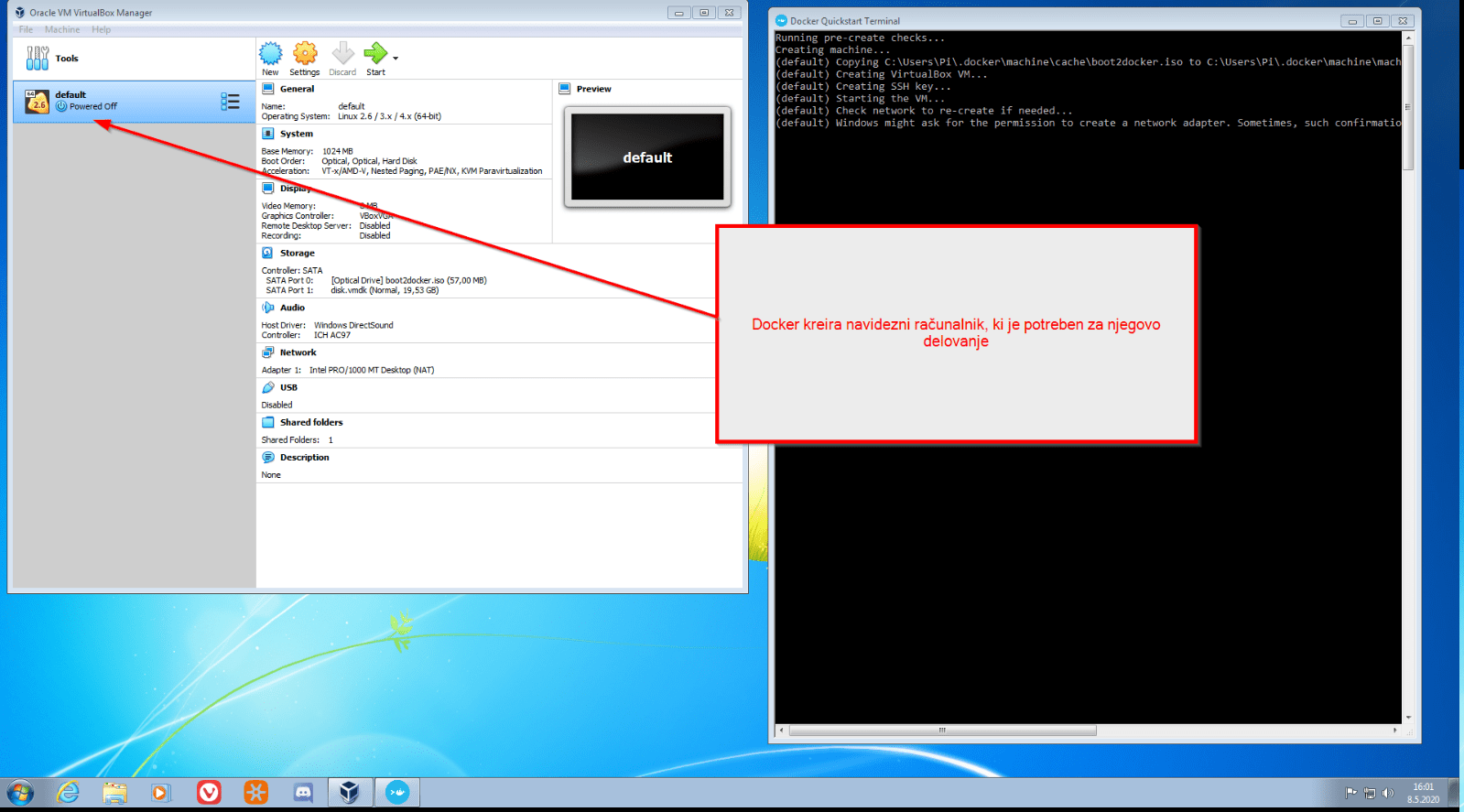Open the orange asterisk app on taskbar

pyautogui.click(x=255, y=793)
